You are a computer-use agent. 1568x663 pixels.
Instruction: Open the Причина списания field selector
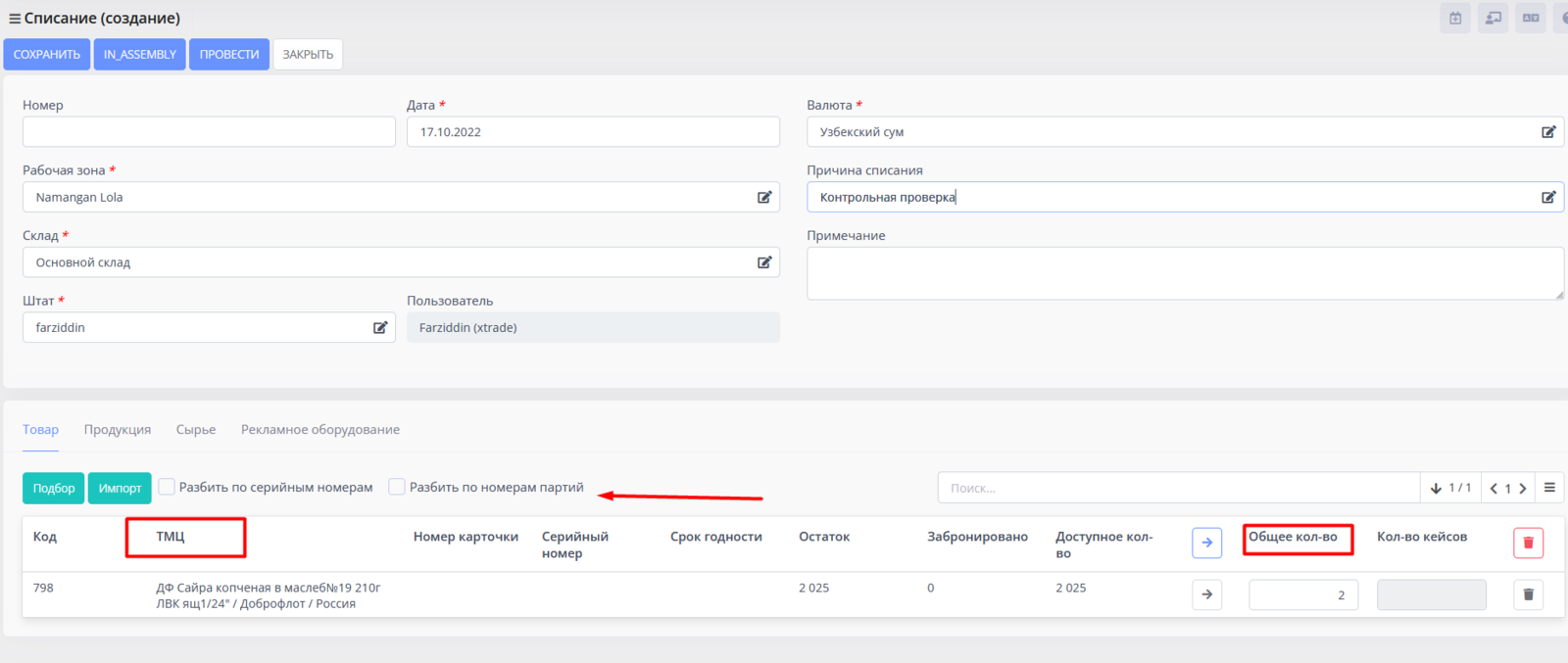[x=1548, y=197]
